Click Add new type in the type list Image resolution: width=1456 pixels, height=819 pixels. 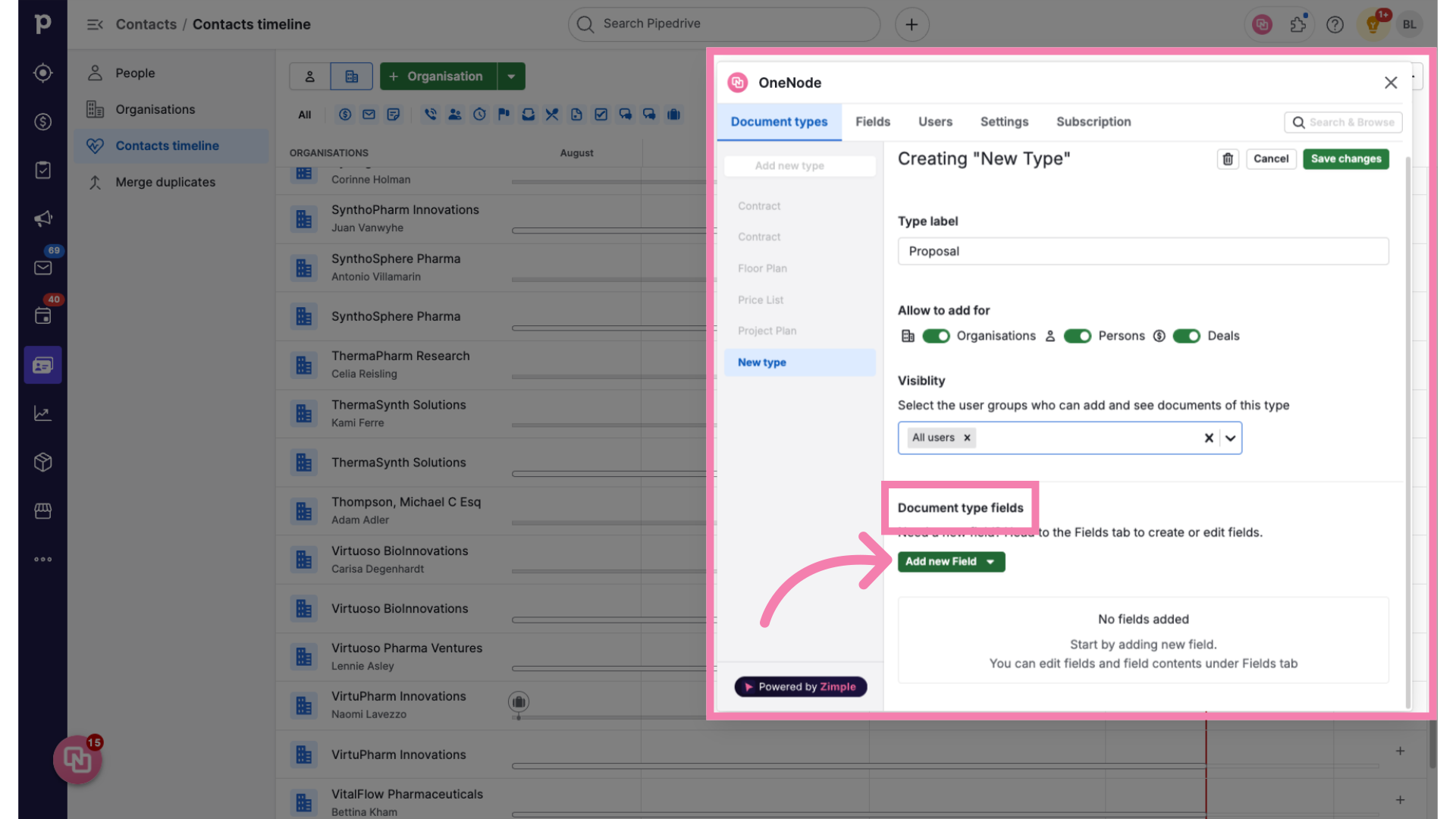click(x=800, y=165)
